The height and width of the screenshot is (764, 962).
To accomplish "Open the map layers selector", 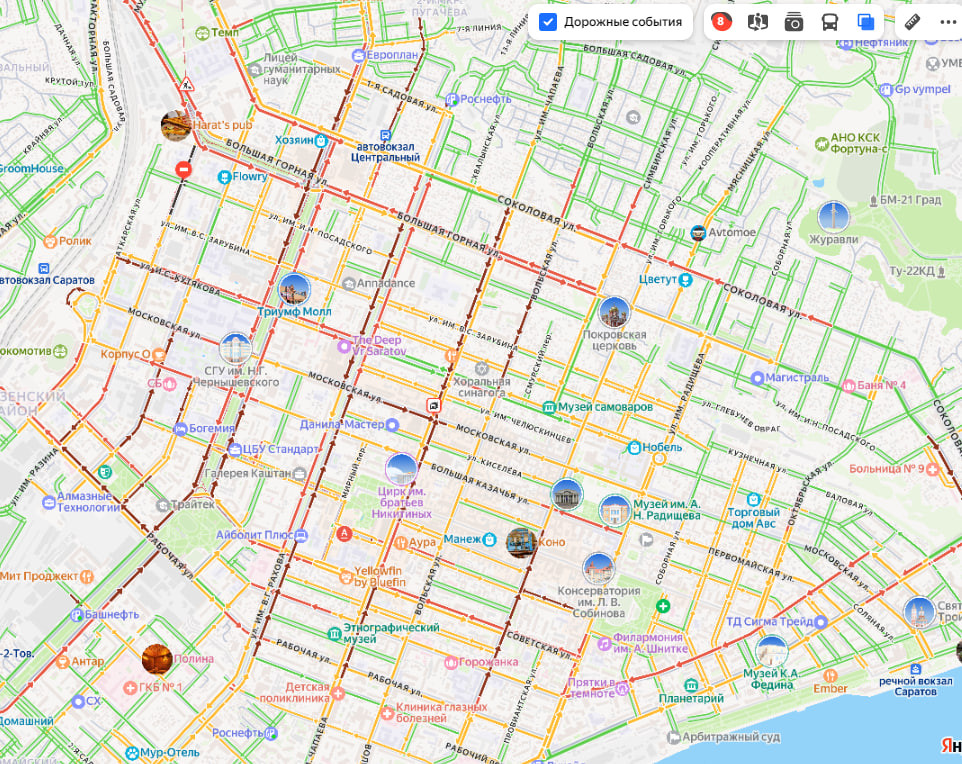I will [866, 22].
